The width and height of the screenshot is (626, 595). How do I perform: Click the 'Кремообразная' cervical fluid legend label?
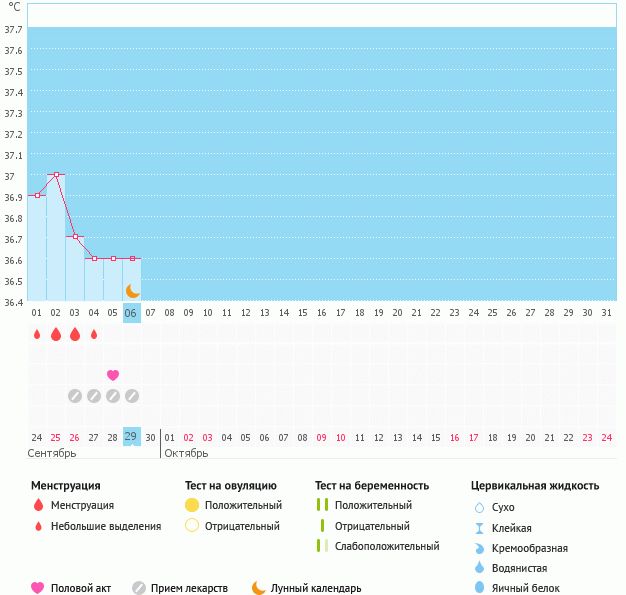click(x=530, y=548)
